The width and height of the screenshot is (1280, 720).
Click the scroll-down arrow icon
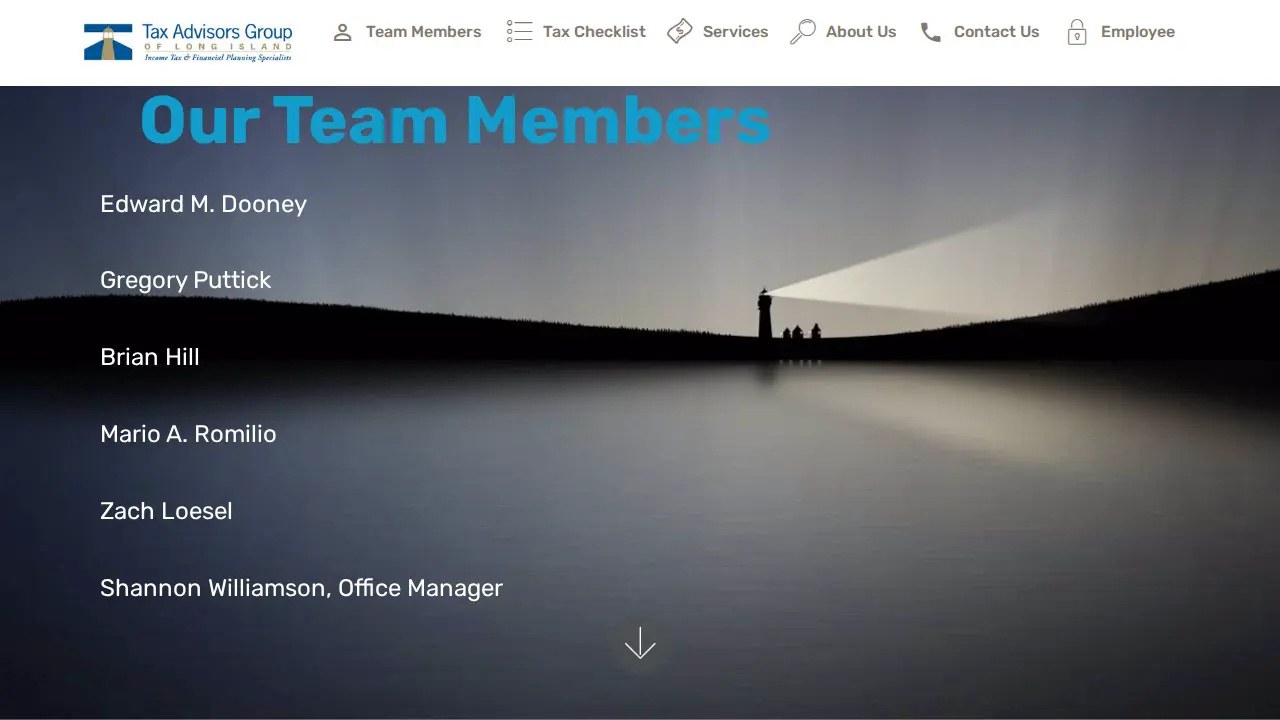640,643
